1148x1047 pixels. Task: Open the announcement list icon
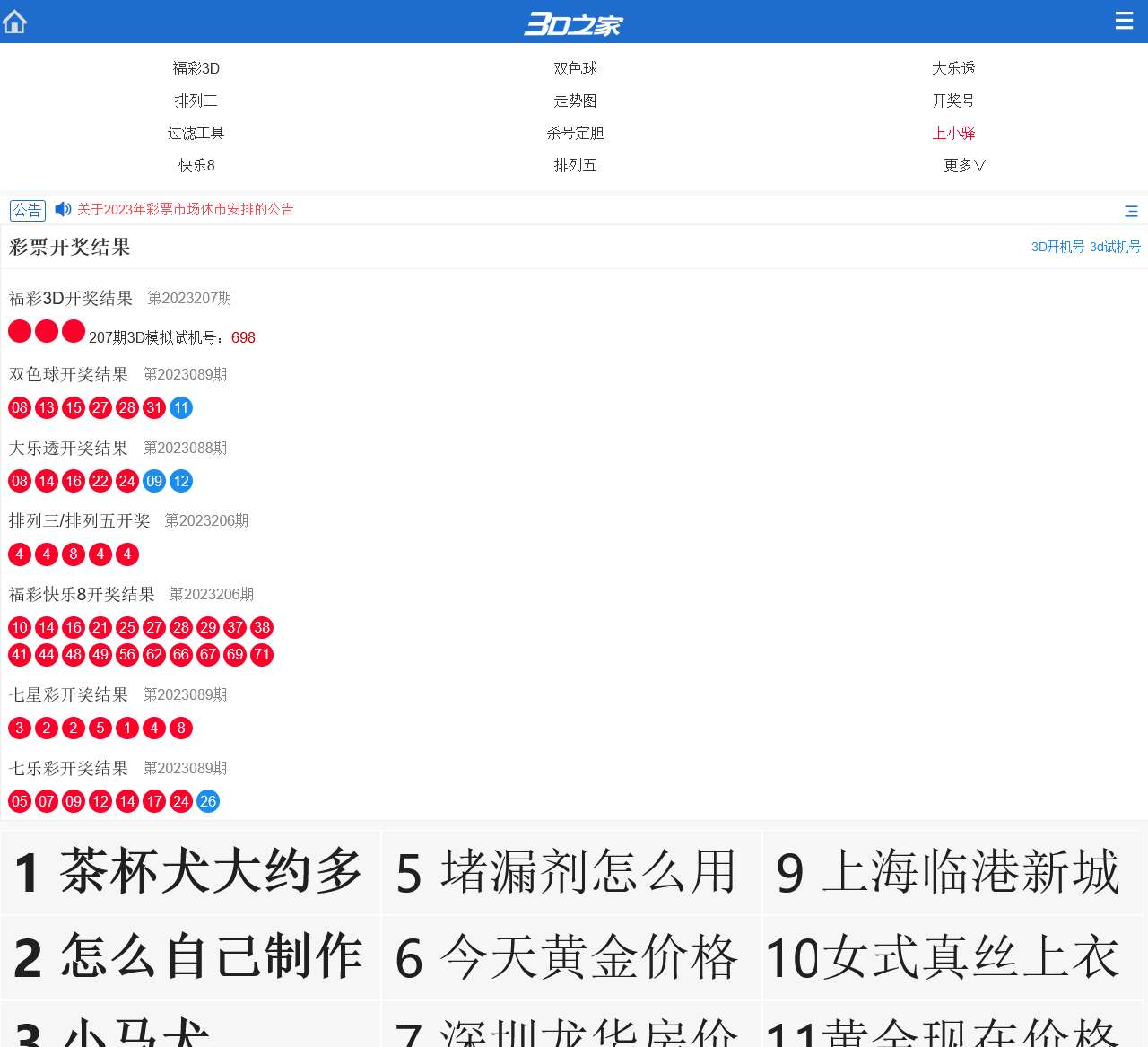coord(1131,211)
